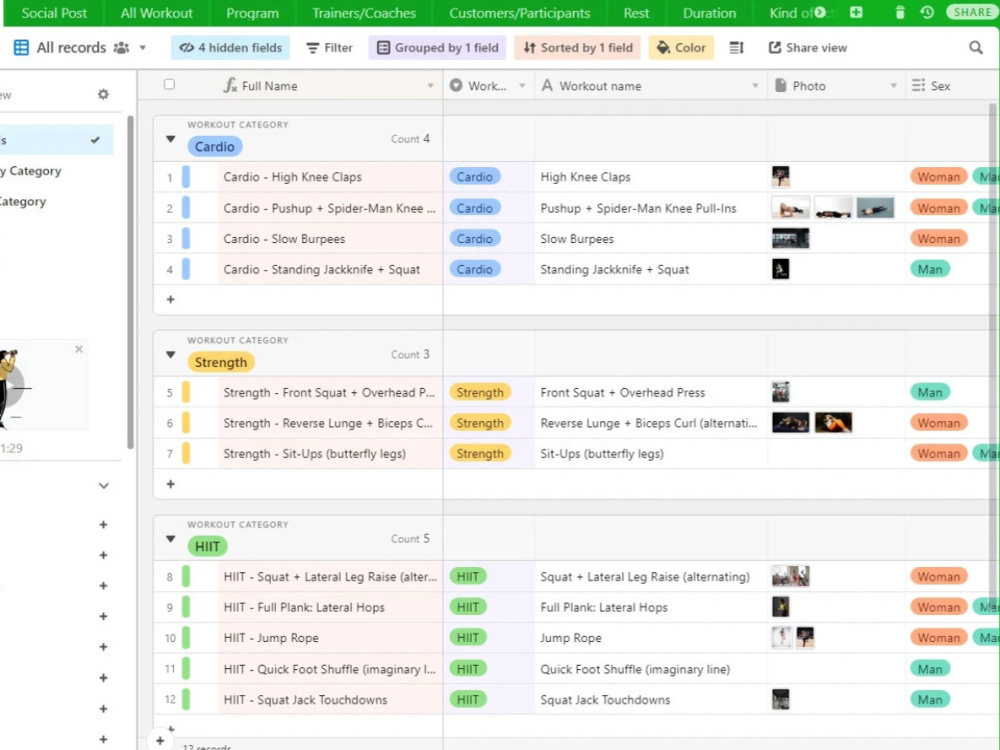The height and width of the screenshot is (750, 1000).
Task: Click the Strength tag in Sit-Ups row
Action: tap(480, 453)
